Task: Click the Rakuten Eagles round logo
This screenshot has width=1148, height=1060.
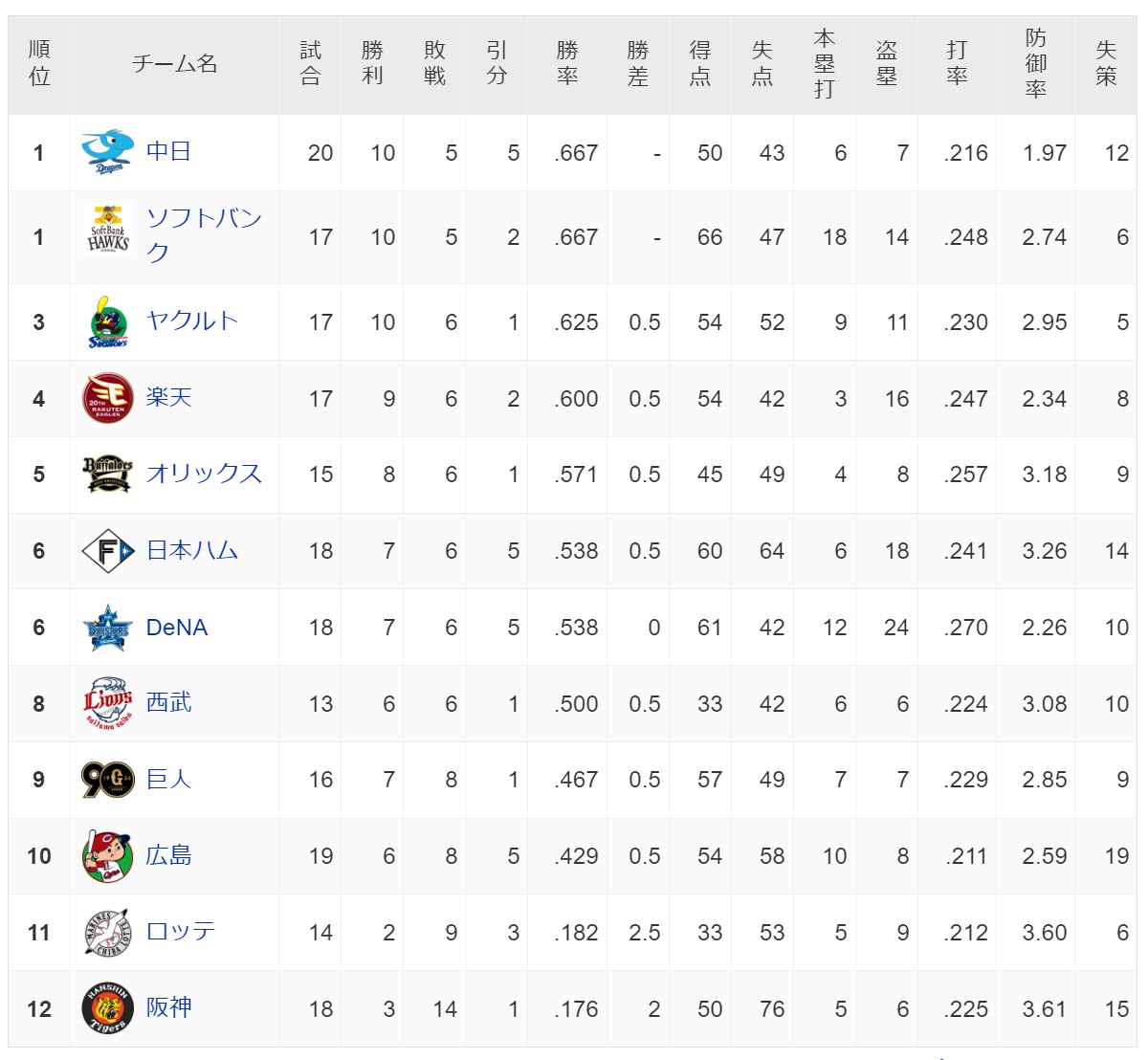Action: click(x=107, y=398)
